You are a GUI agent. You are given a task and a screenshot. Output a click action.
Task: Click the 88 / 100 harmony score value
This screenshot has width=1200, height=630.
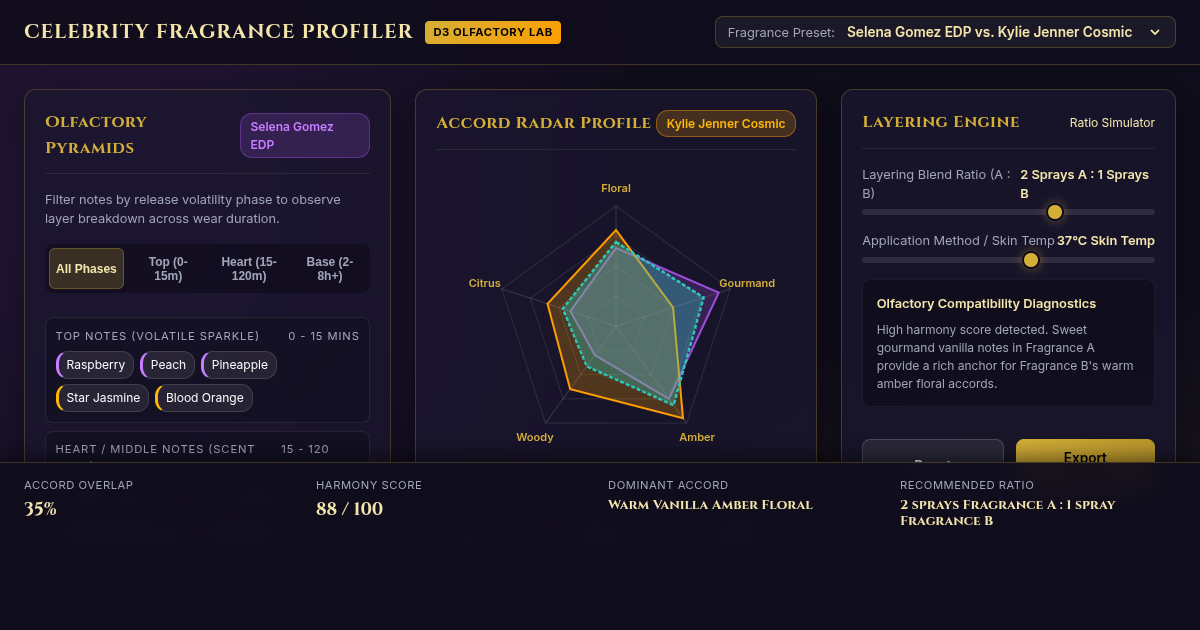pos(349,509)
